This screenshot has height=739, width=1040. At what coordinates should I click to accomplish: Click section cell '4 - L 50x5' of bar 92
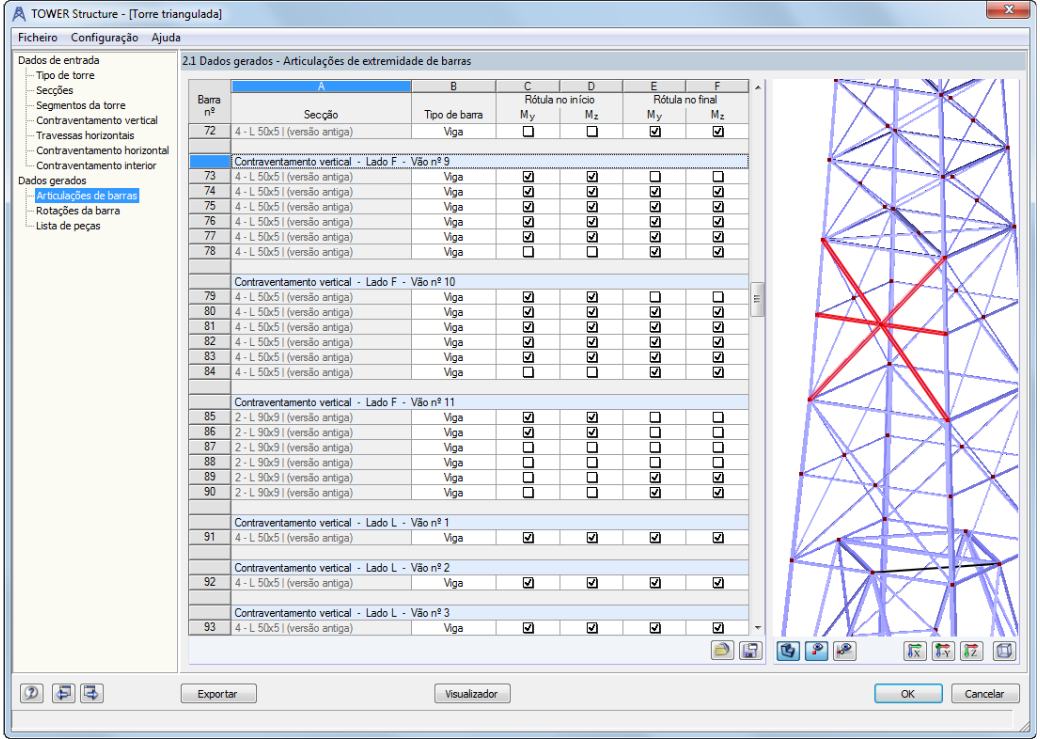point(321,582)
